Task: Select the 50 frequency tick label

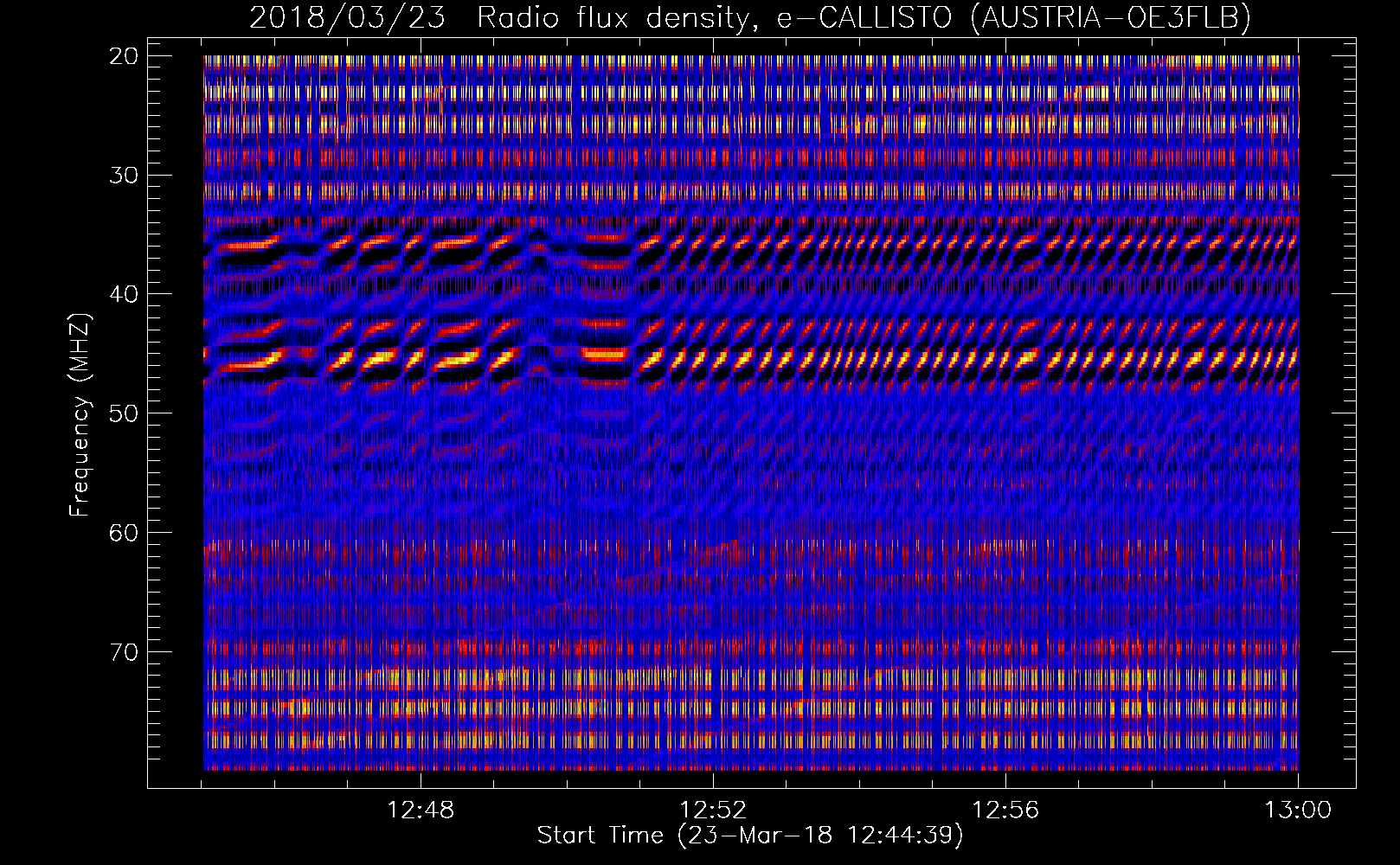Action: point(124,413)
